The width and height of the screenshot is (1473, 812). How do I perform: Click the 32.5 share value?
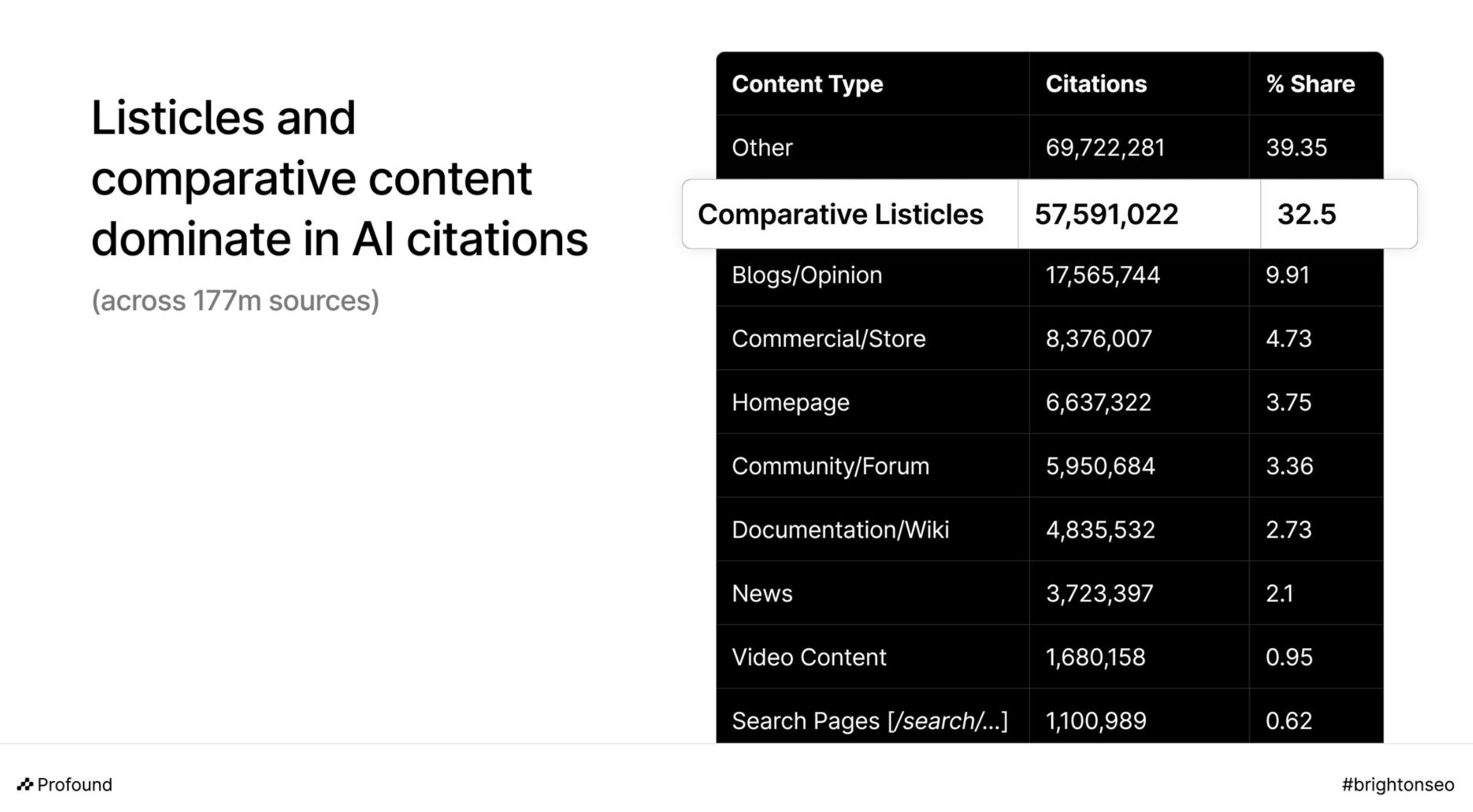point(1307,215)
